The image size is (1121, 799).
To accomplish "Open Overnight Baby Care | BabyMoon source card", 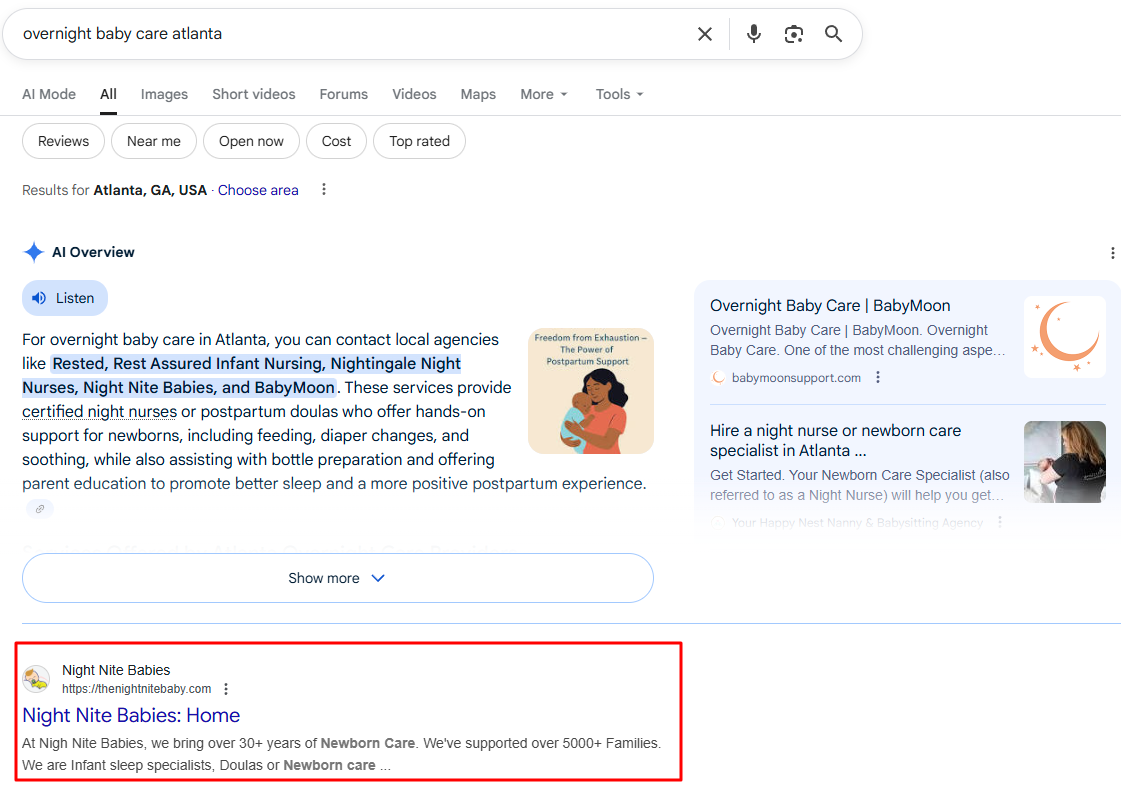I will point(830,306).
